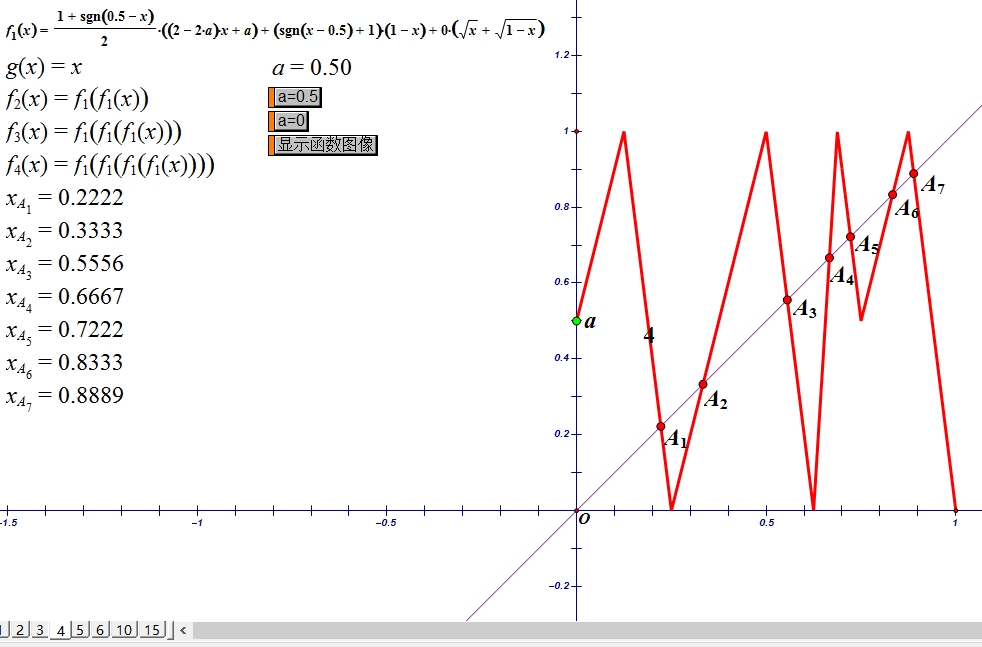Select measurement xA6 = 0.8333
Image resolution: width=982 pixels, height=647 pixels.
pos(65,365)
